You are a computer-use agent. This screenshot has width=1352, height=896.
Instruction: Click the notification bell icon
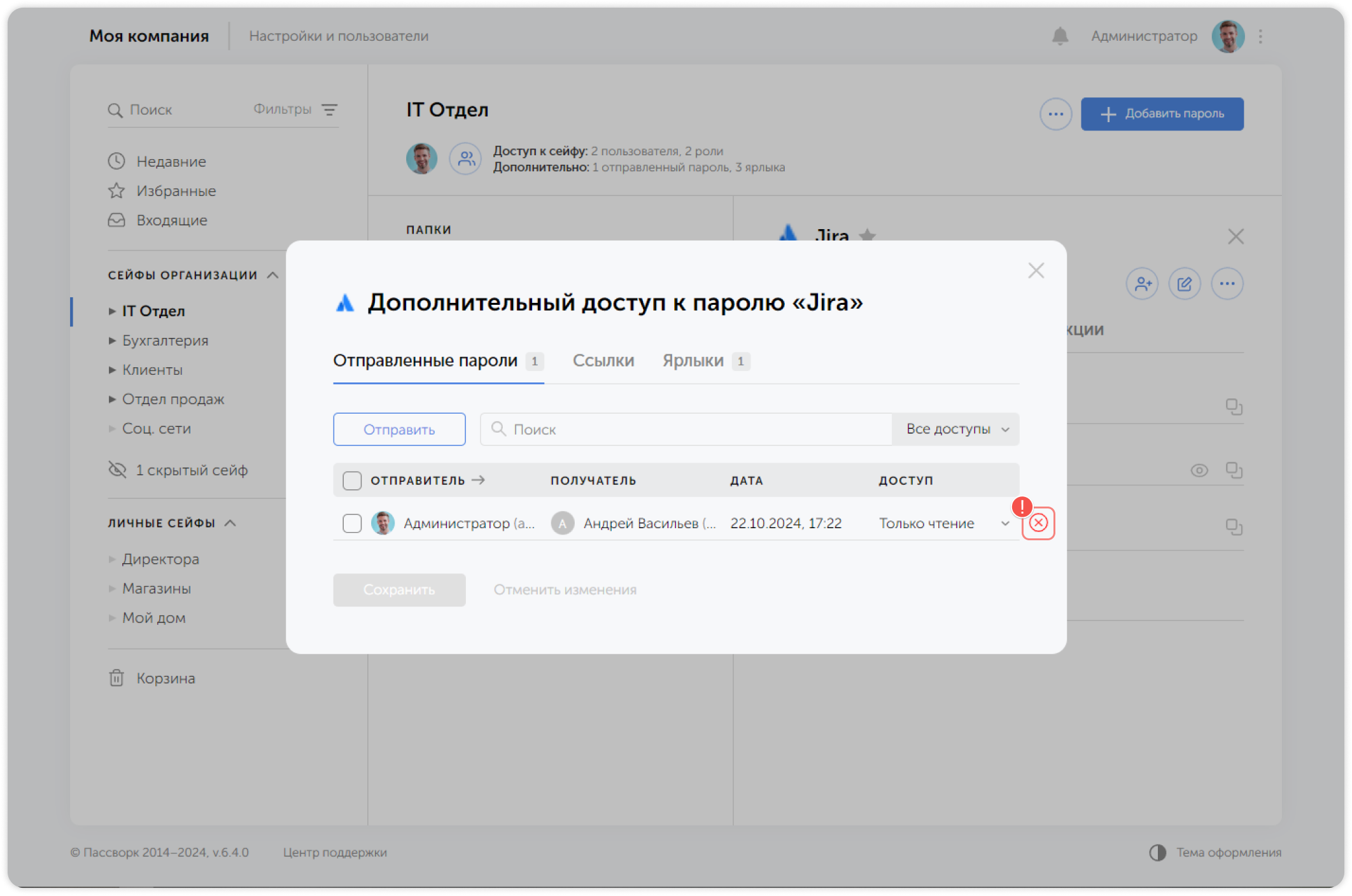pos(1059,36)
